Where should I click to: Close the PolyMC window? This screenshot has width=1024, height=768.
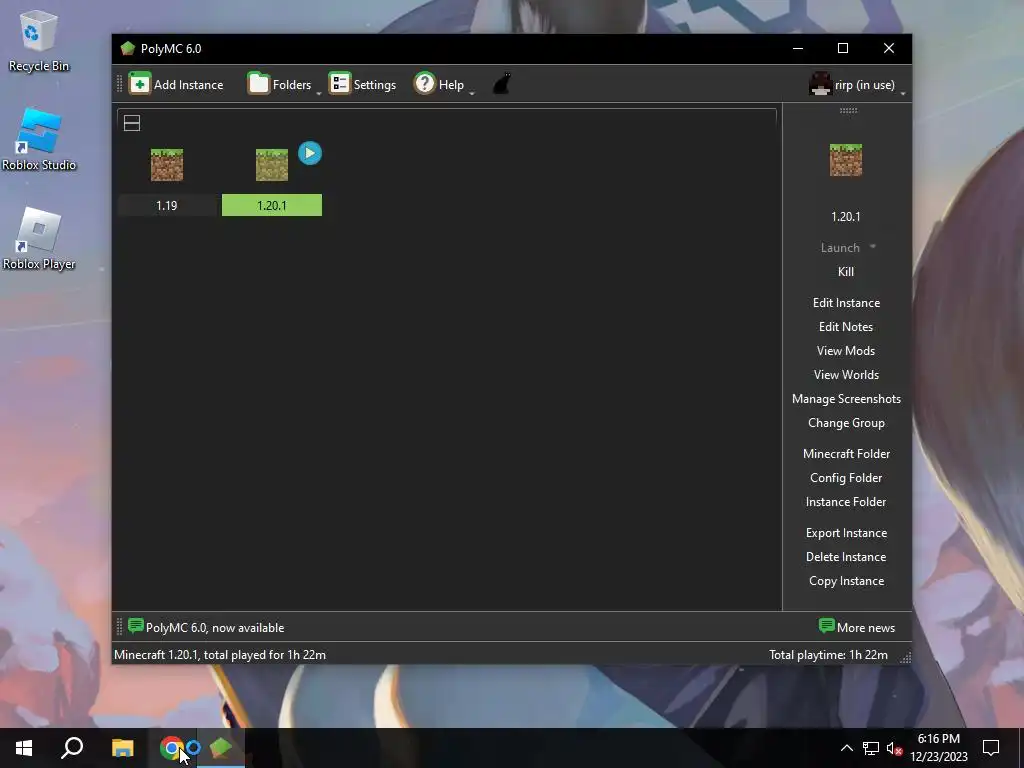tap(889, 48)
